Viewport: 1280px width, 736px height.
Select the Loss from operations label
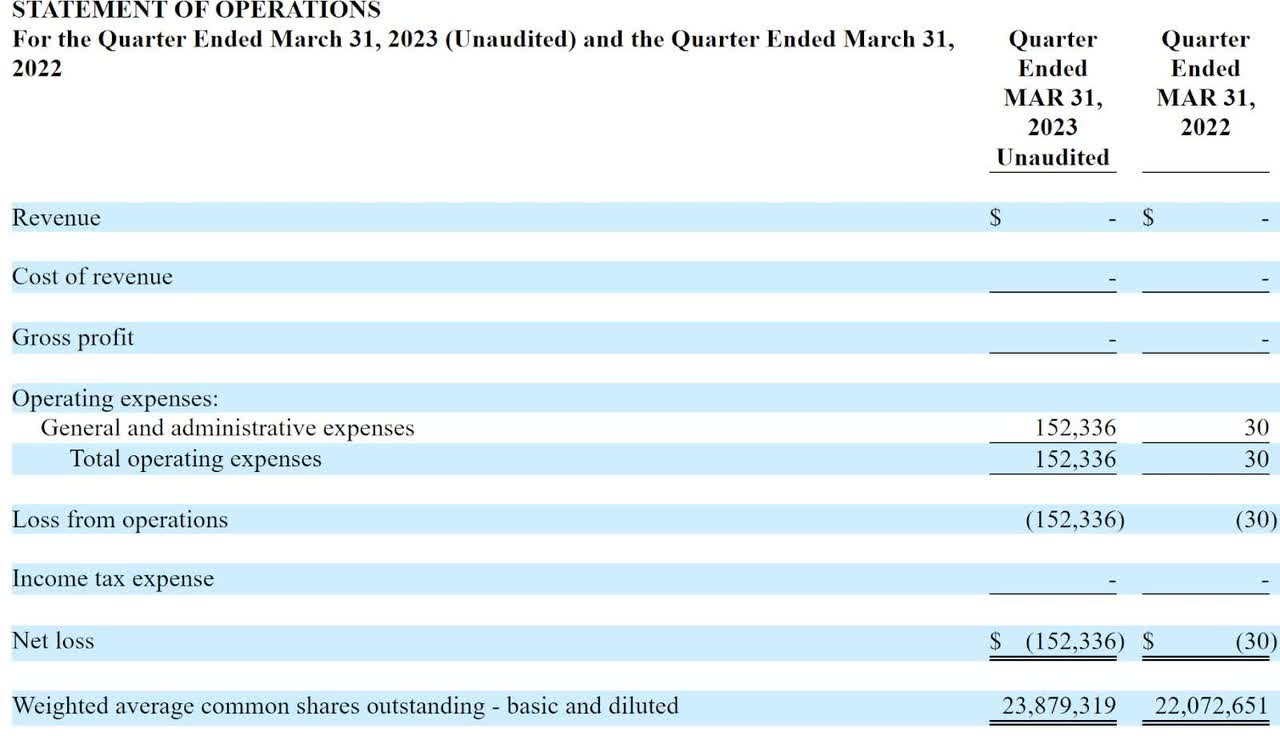click(x=119, y=520)
